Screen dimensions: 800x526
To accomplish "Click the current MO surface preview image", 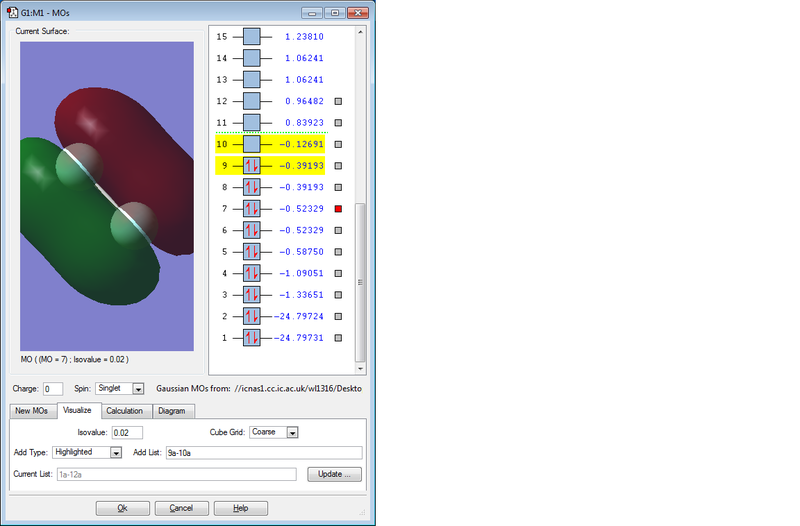I will tap(107, 196).
